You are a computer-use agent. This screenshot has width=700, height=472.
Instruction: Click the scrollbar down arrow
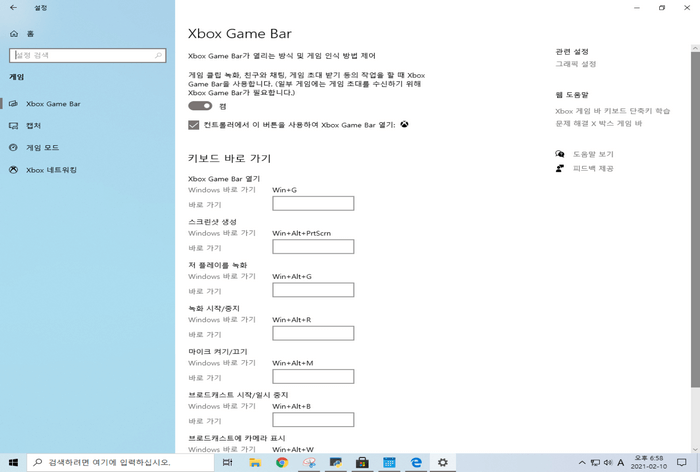coord(696,449)
